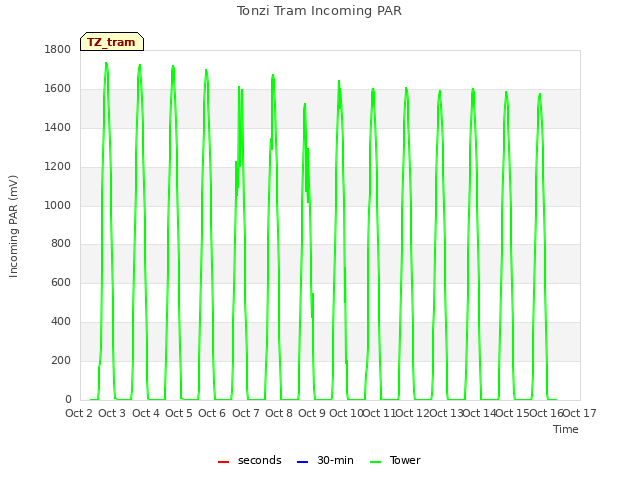Select the red seconds legend swatch
The image size is (640, 480).
coord(223,461)
